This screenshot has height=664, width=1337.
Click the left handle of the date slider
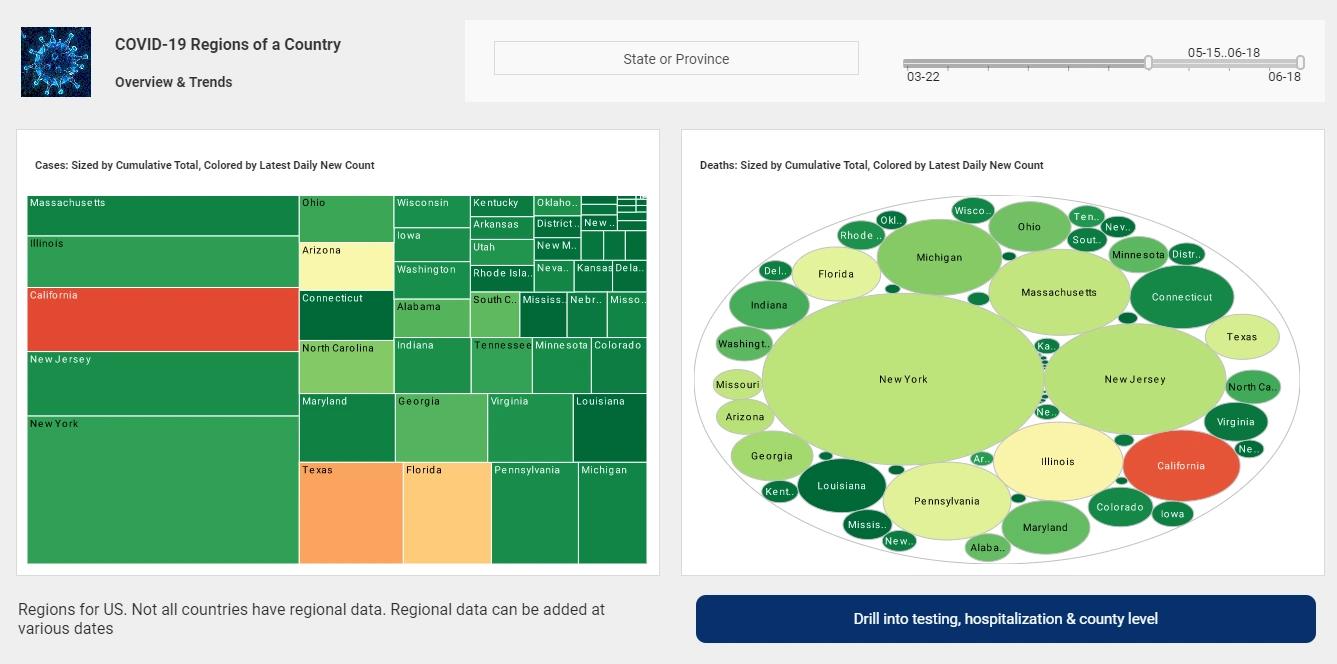pos(1148,62)
